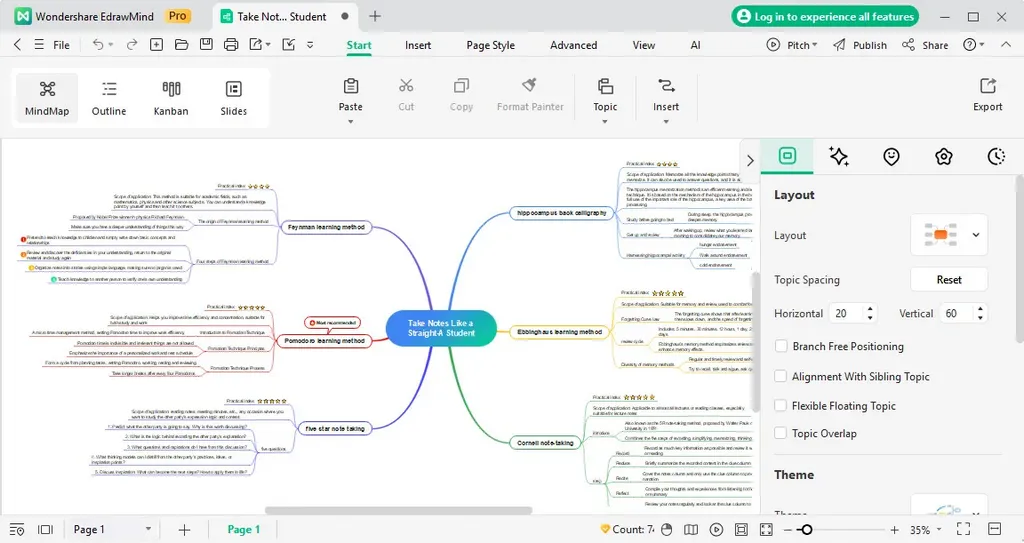The height and width of the screenshot is (543, 1024).
Task: Click the export/share arrow icon in quick toolbar
Action: click(x=256, y=44)
